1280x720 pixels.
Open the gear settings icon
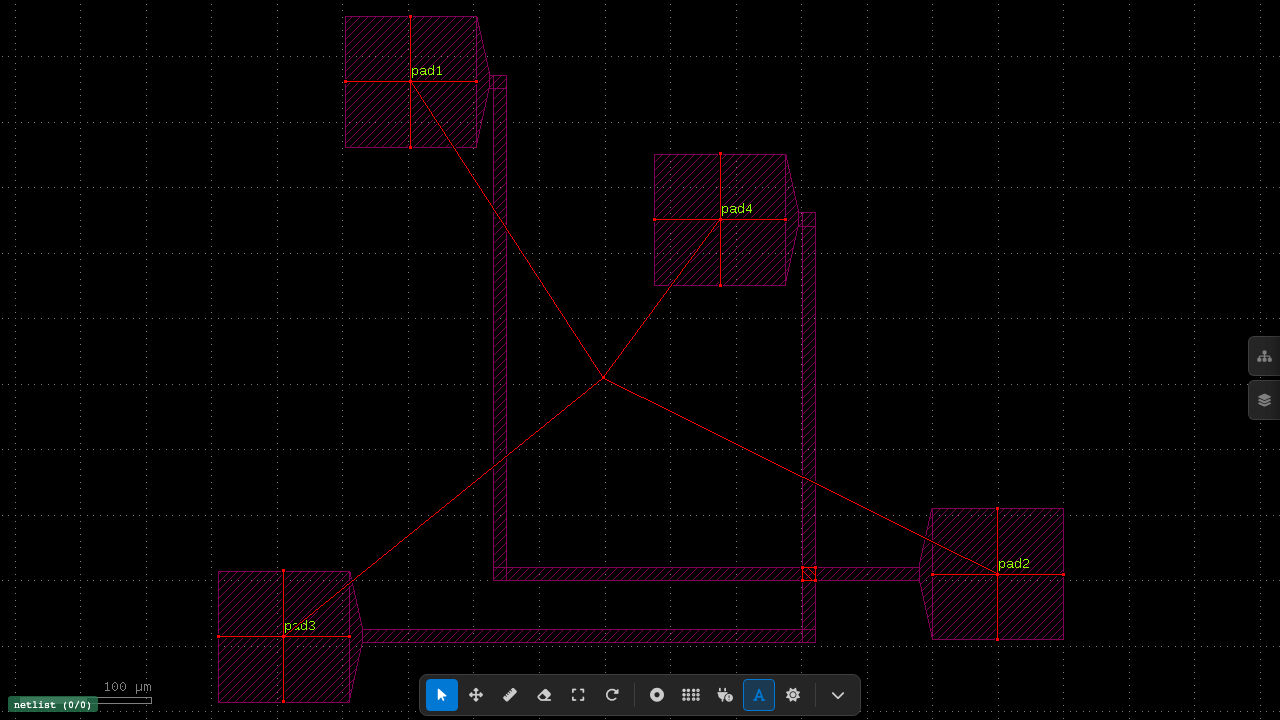(793, 695)
